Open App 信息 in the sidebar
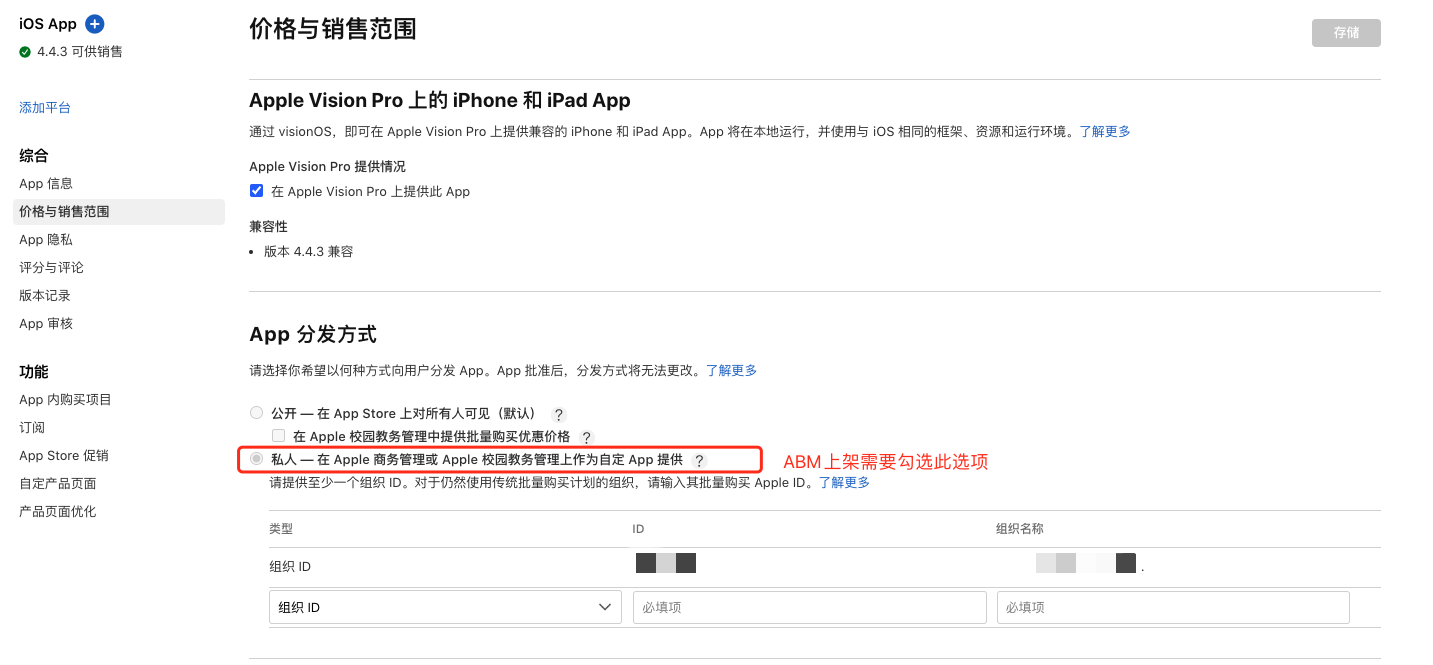This screenshot has height=665, width=1433. point(46,184)
